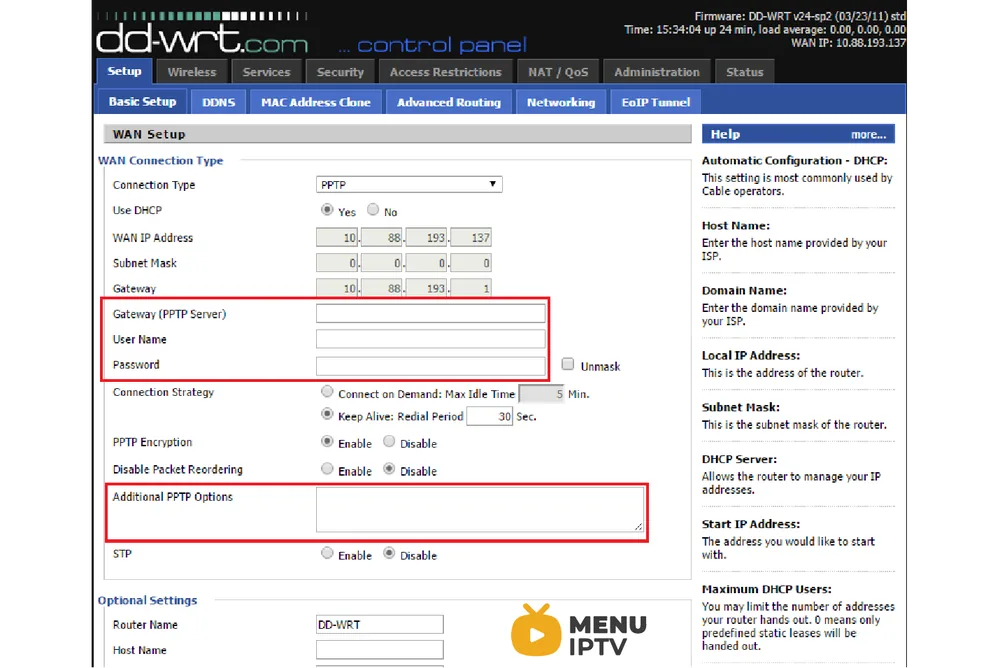Click the Router Name field DD-WRT

click(x=379, y=624)
